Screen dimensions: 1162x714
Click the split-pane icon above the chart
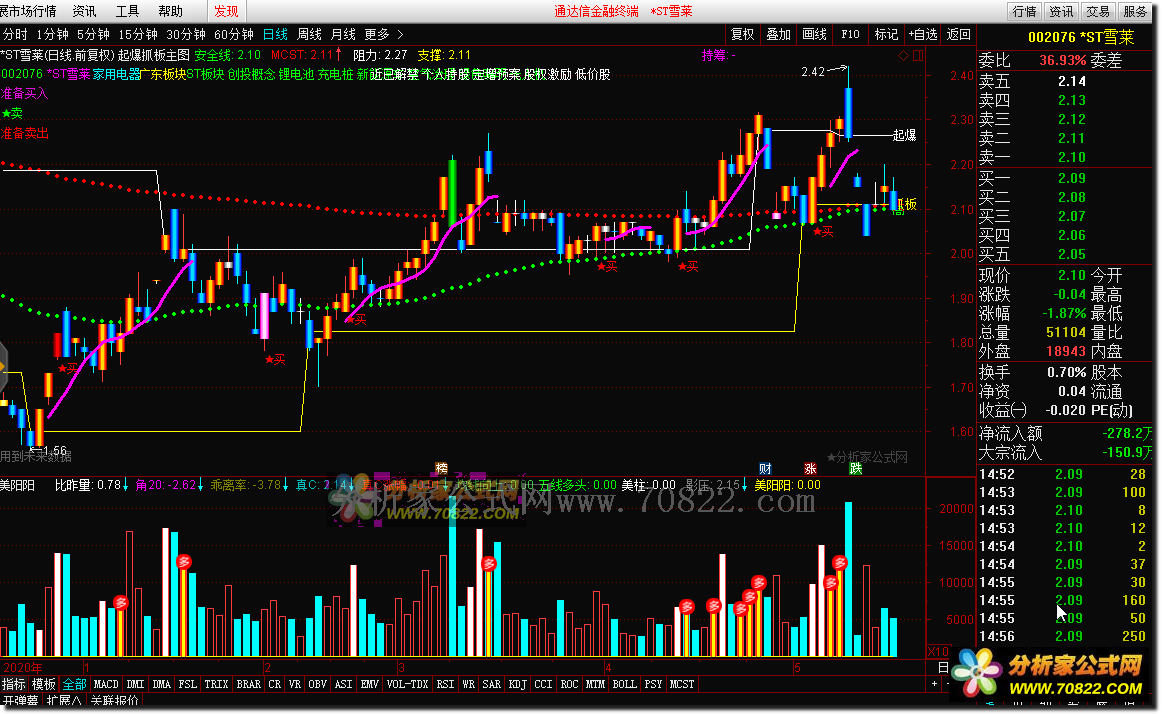[918, 56]
